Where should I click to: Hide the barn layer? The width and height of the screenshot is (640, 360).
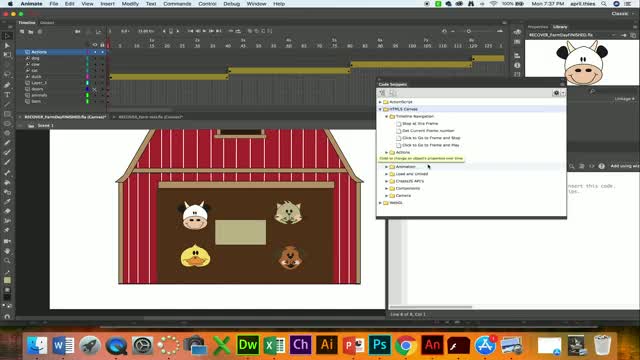click(95, 101)
